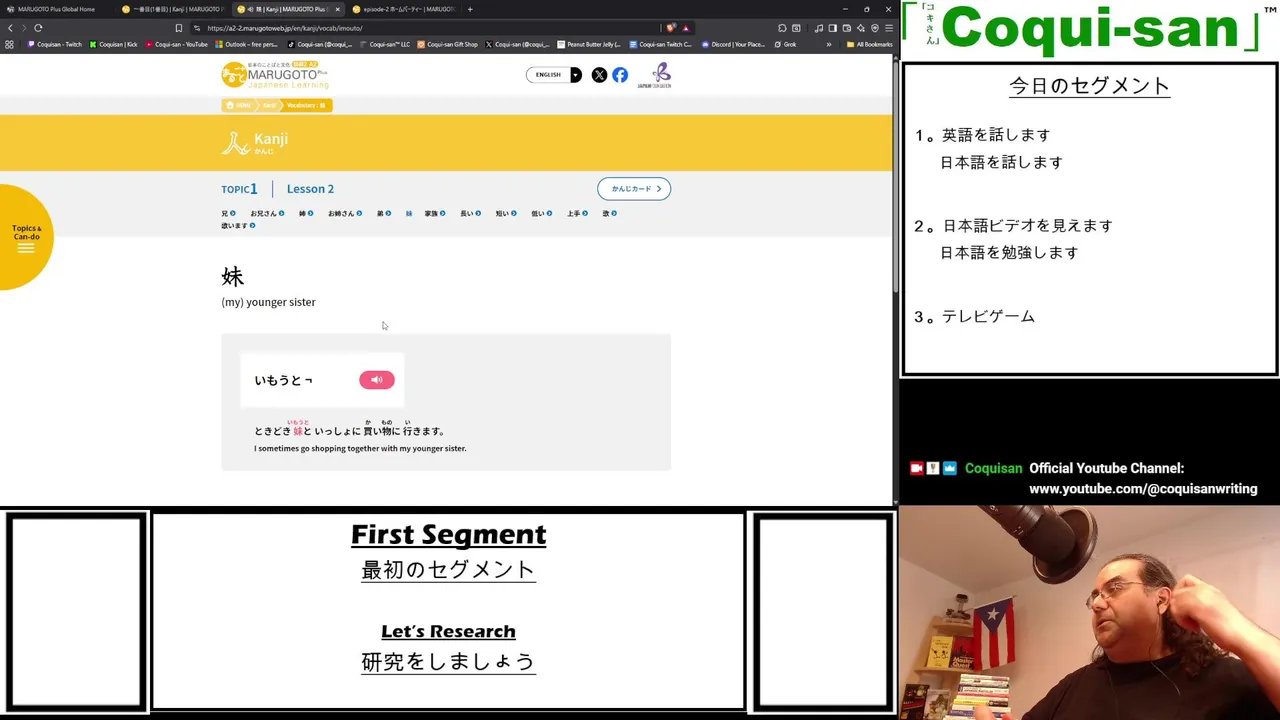Open the TOPIC 1 link
This screenshot has height=720, width=1280.
coord(239,189)
